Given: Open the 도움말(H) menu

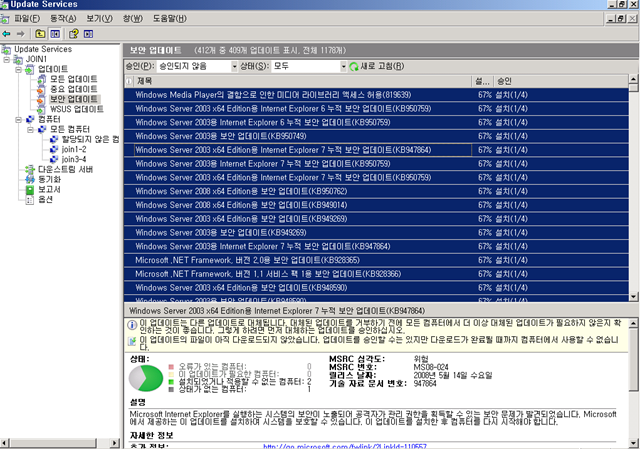Looking at the screenshot, I should (x=169, y=19).
